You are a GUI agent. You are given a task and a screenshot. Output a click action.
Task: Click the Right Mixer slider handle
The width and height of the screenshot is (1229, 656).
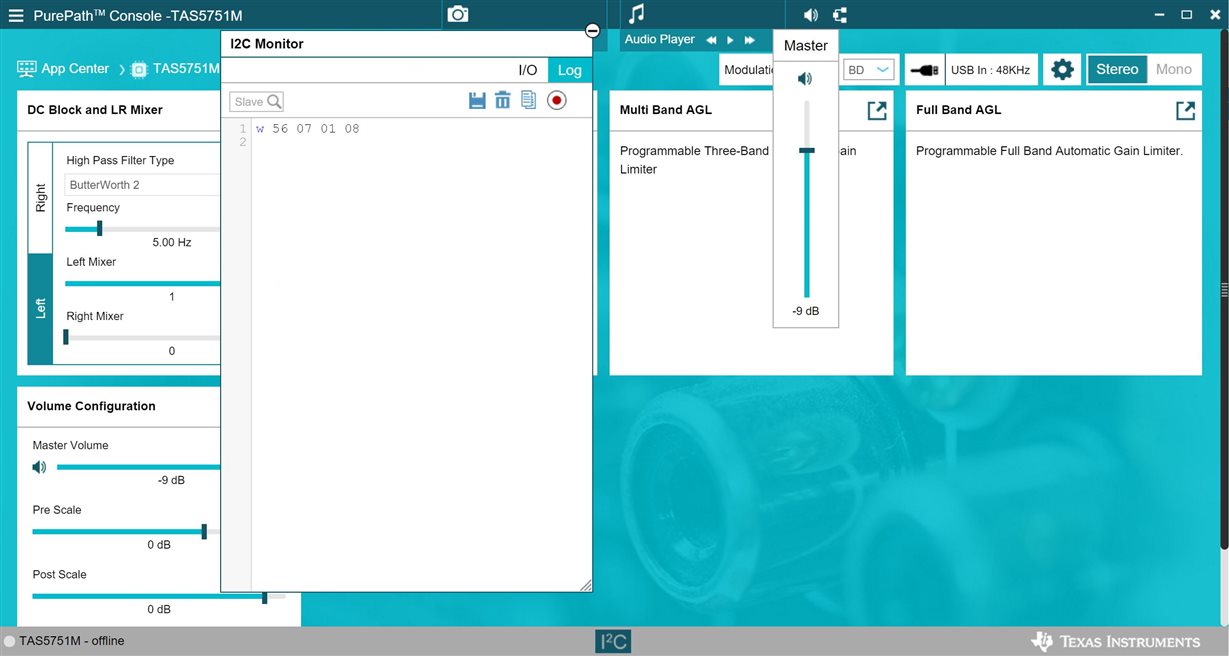pyautogui.click(x=66, y=337)
